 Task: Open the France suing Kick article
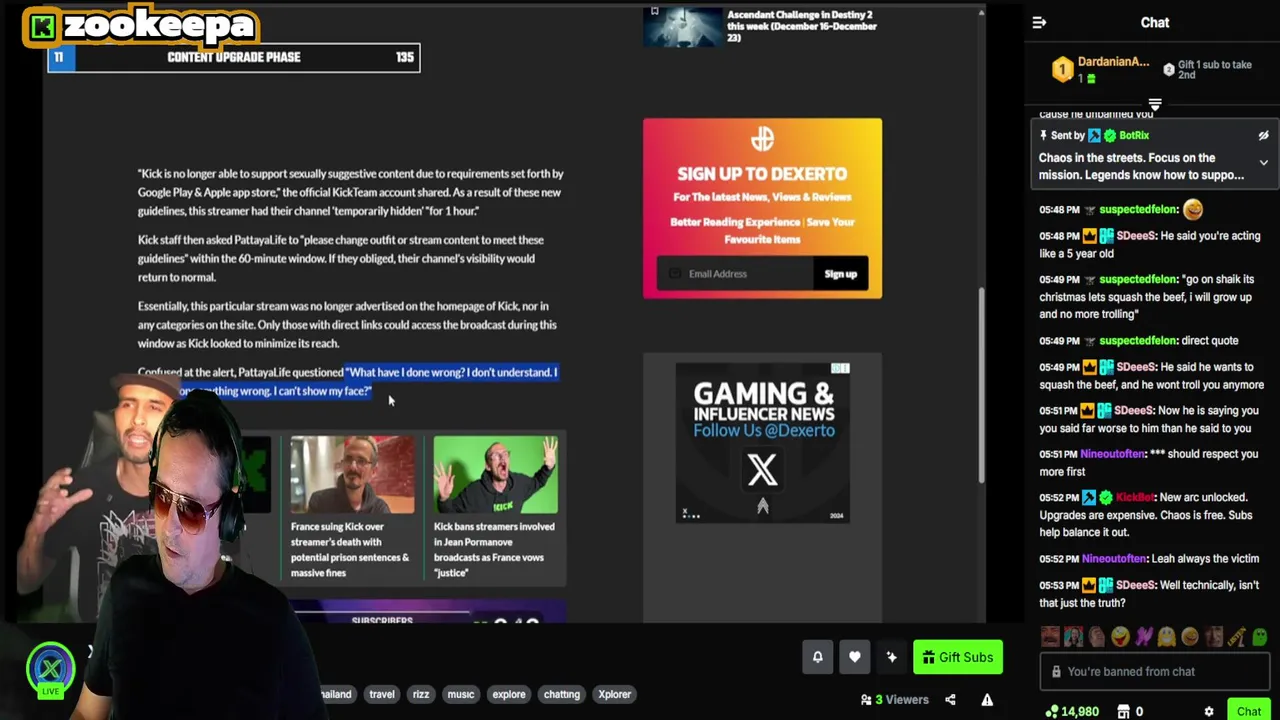point(350,549)
